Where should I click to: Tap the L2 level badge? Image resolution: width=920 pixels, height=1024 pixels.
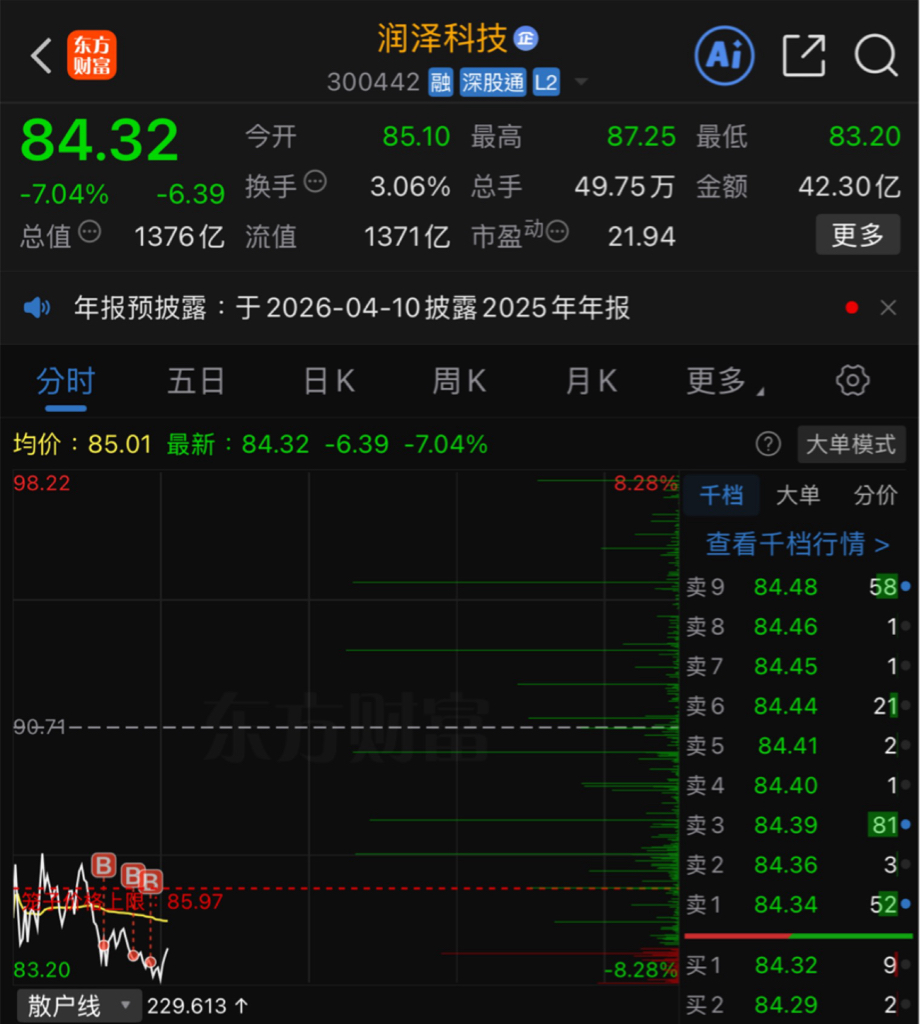546,83
